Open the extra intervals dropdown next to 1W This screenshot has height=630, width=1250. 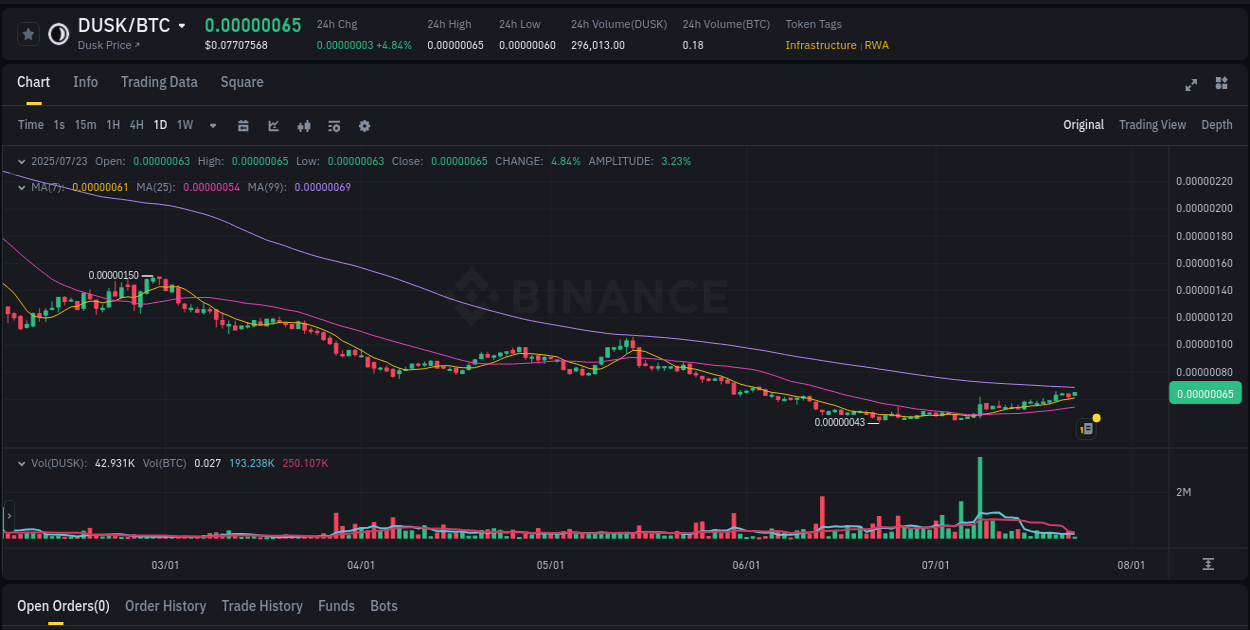(x=211, y=125)
